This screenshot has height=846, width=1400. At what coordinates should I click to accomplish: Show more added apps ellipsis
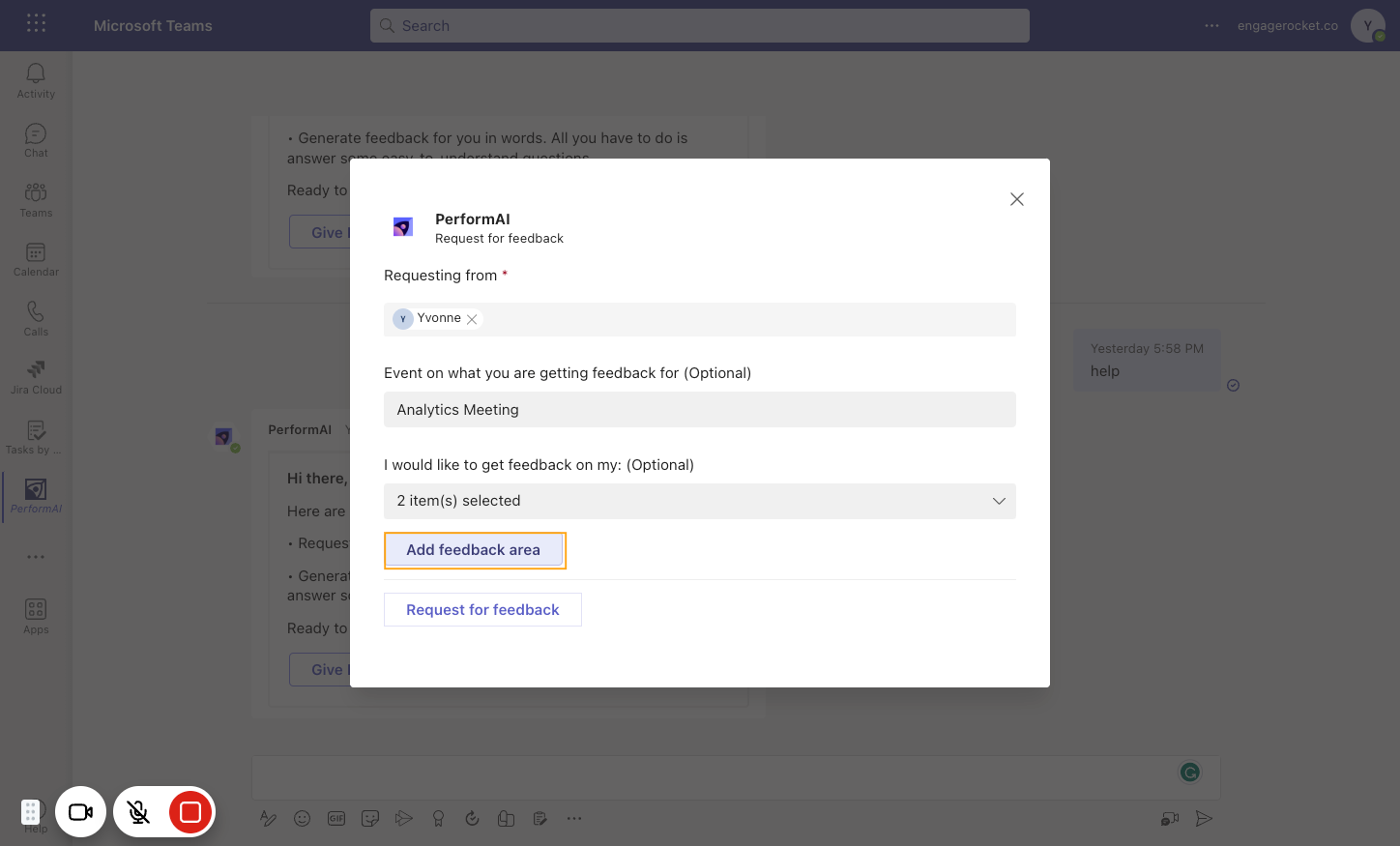[x=36, y=557]
